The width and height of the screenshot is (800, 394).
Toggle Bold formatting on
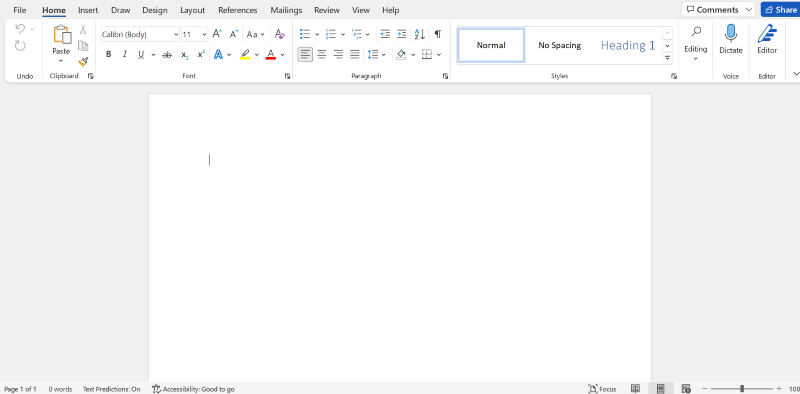coord(109,55)
